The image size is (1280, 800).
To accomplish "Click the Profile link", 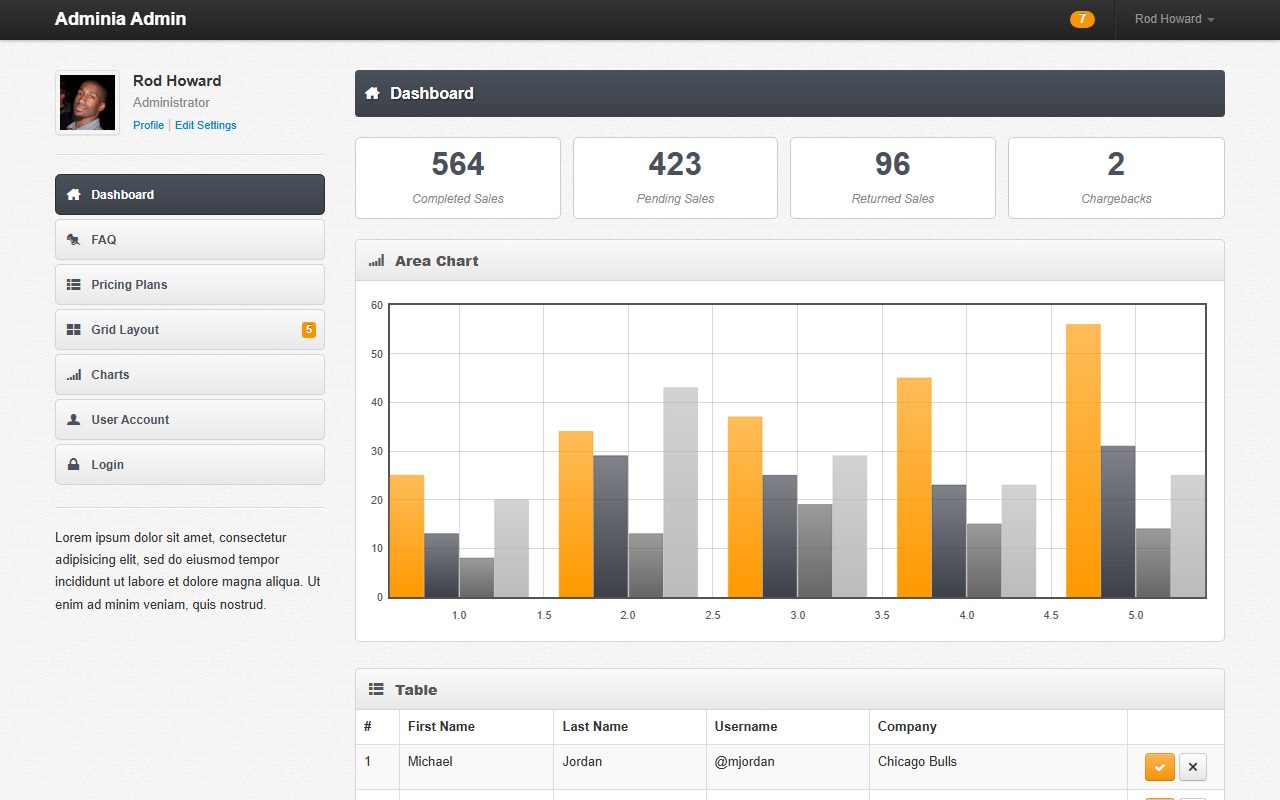I will pos(148,125).
